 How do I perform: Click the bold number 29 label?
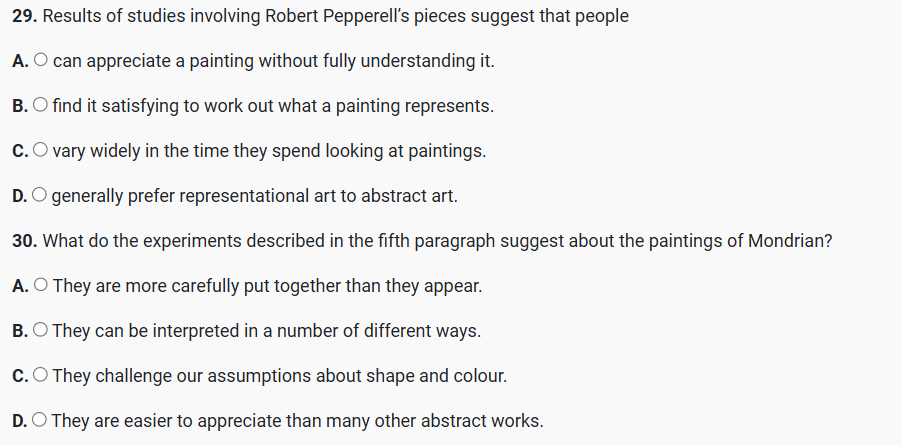tap(24, 17)
